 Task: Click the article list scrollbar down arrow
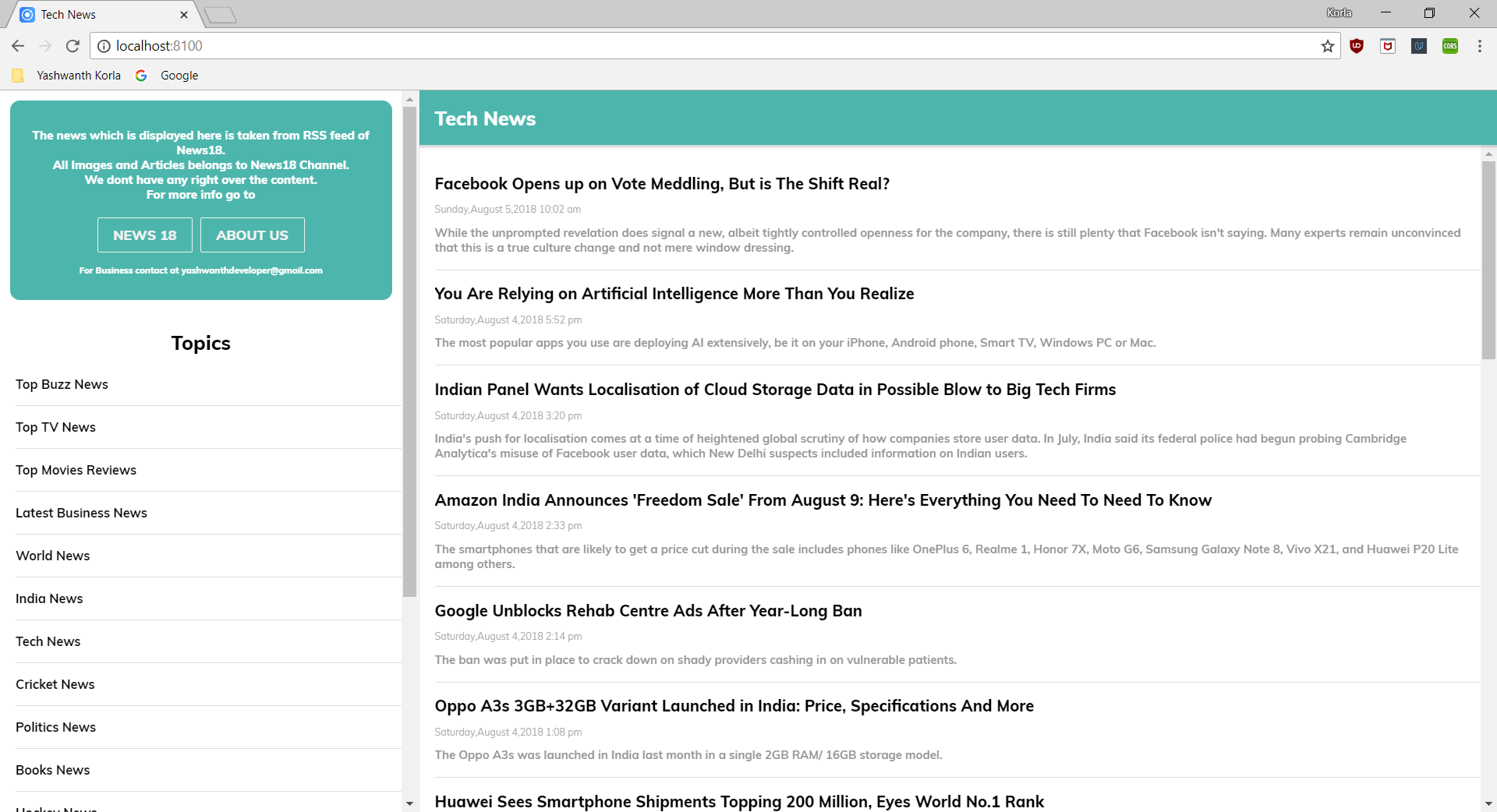(x=1488, y=803)
